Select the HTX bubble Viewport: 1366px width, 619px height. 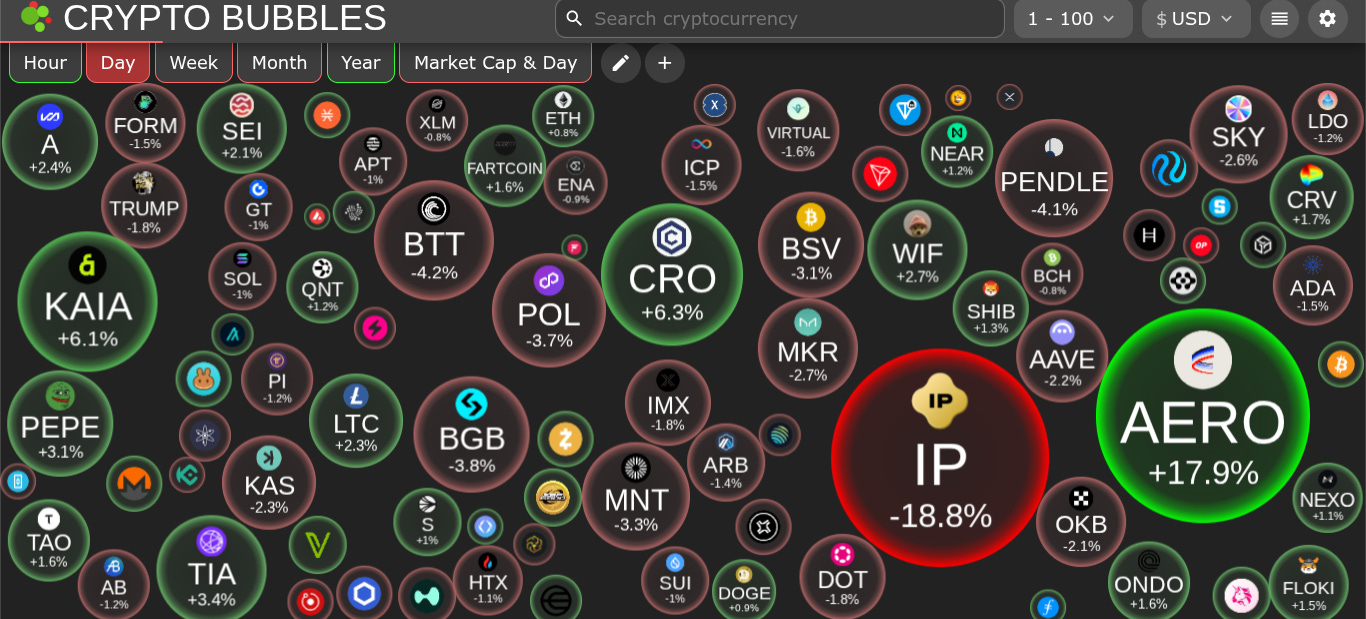[x=488, y=580]
